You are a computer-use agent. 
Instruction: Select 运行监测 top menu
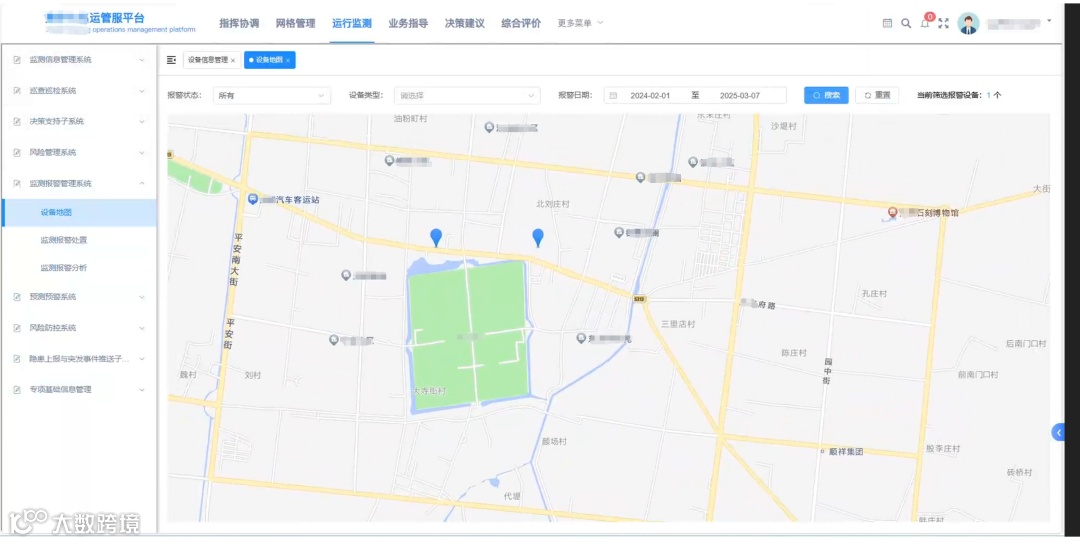(351, 23)
